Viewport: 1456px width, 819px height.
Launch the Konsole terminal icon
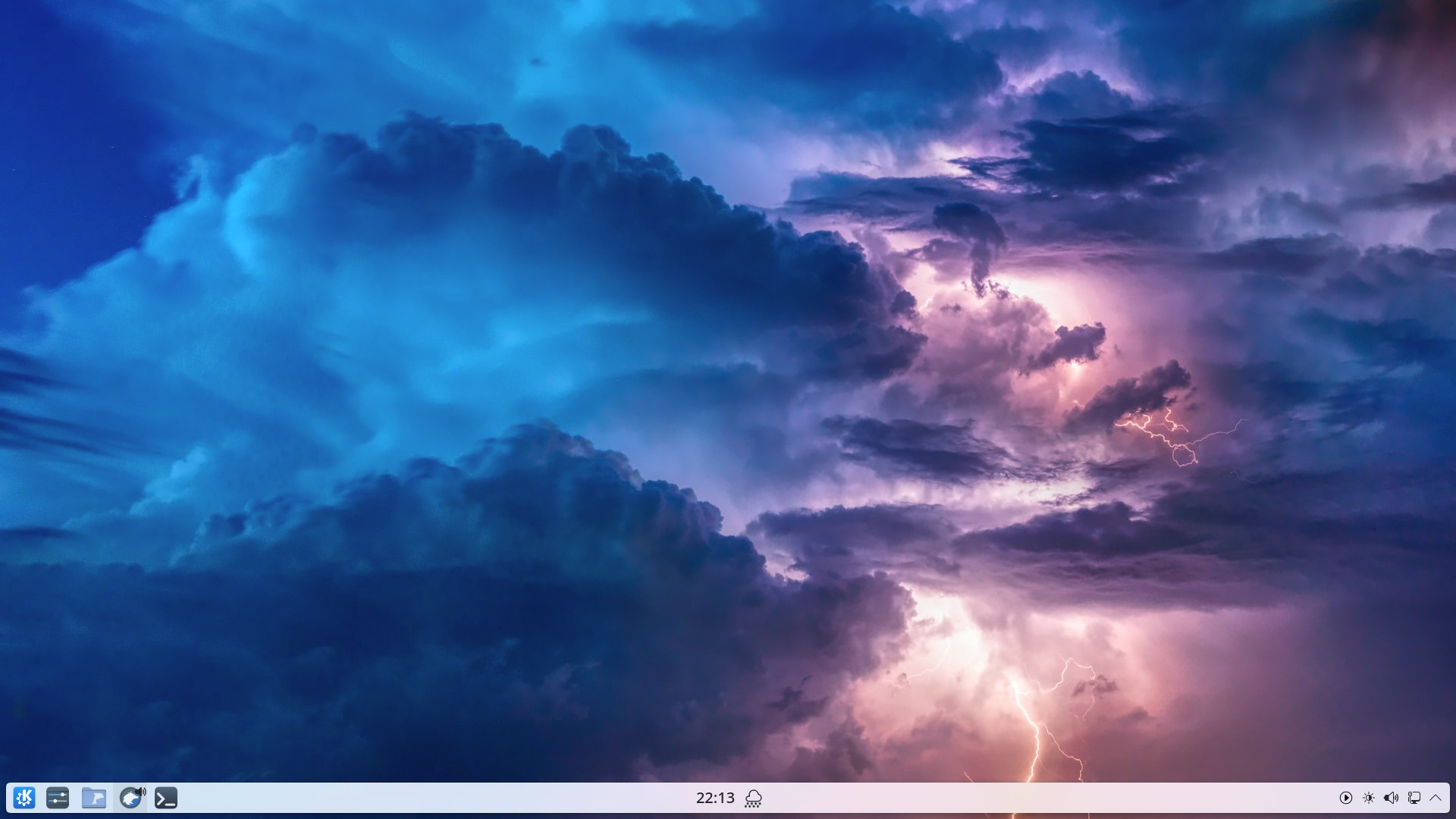tap(166, 798)
